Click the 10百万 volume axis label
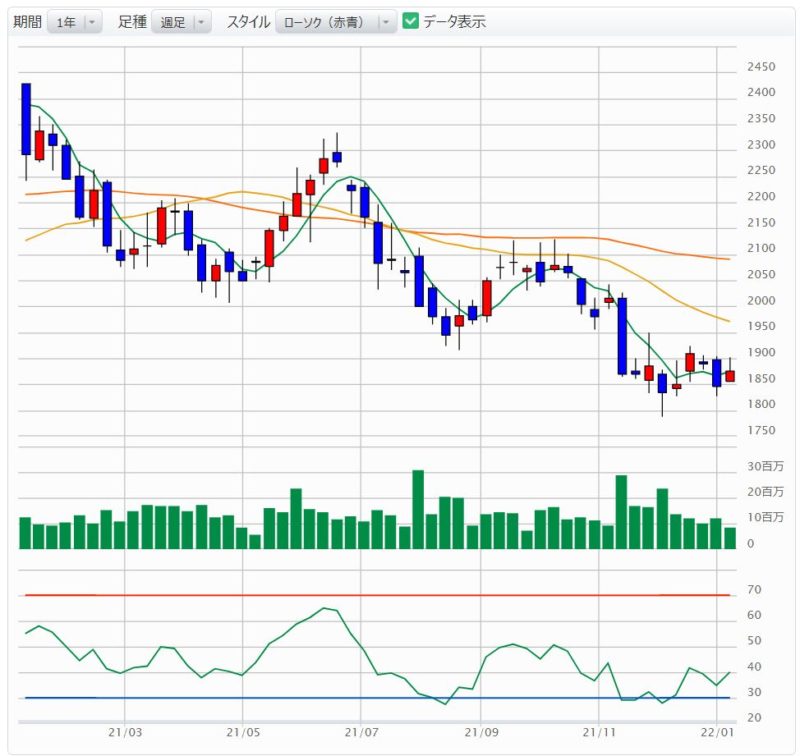The image size is (800, 756). pos(765,517)
